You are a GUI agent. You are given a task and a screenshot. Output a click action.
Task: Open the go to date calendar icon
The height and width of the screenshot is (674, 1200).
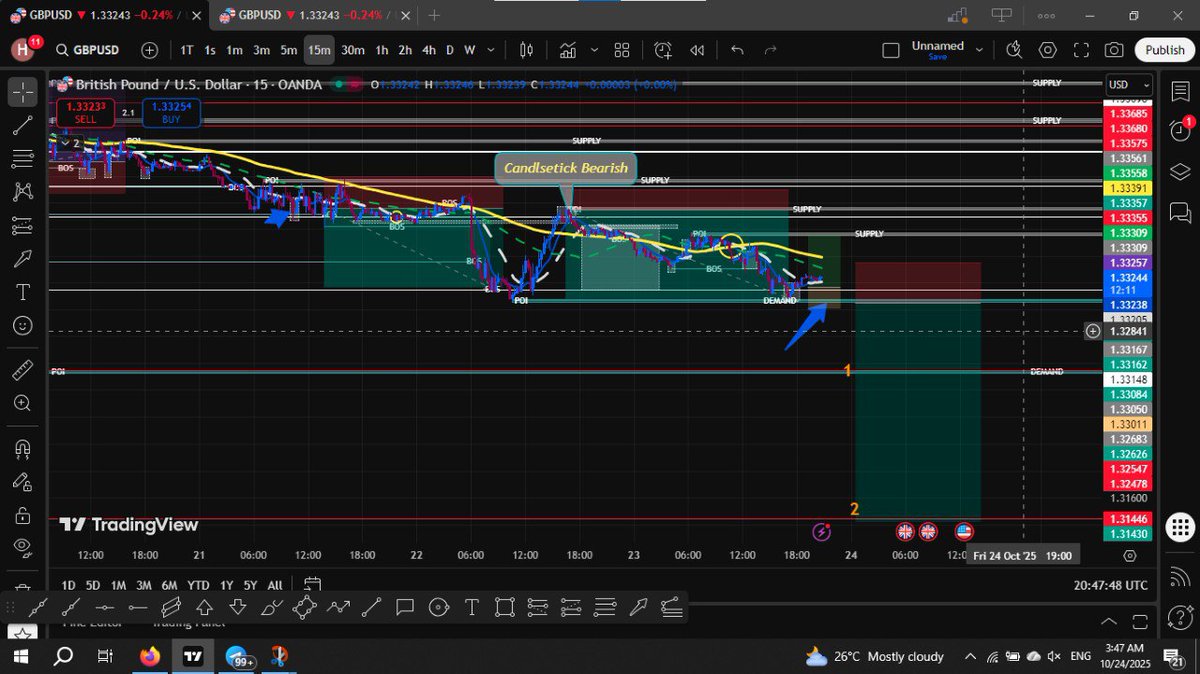pos(312,584)
